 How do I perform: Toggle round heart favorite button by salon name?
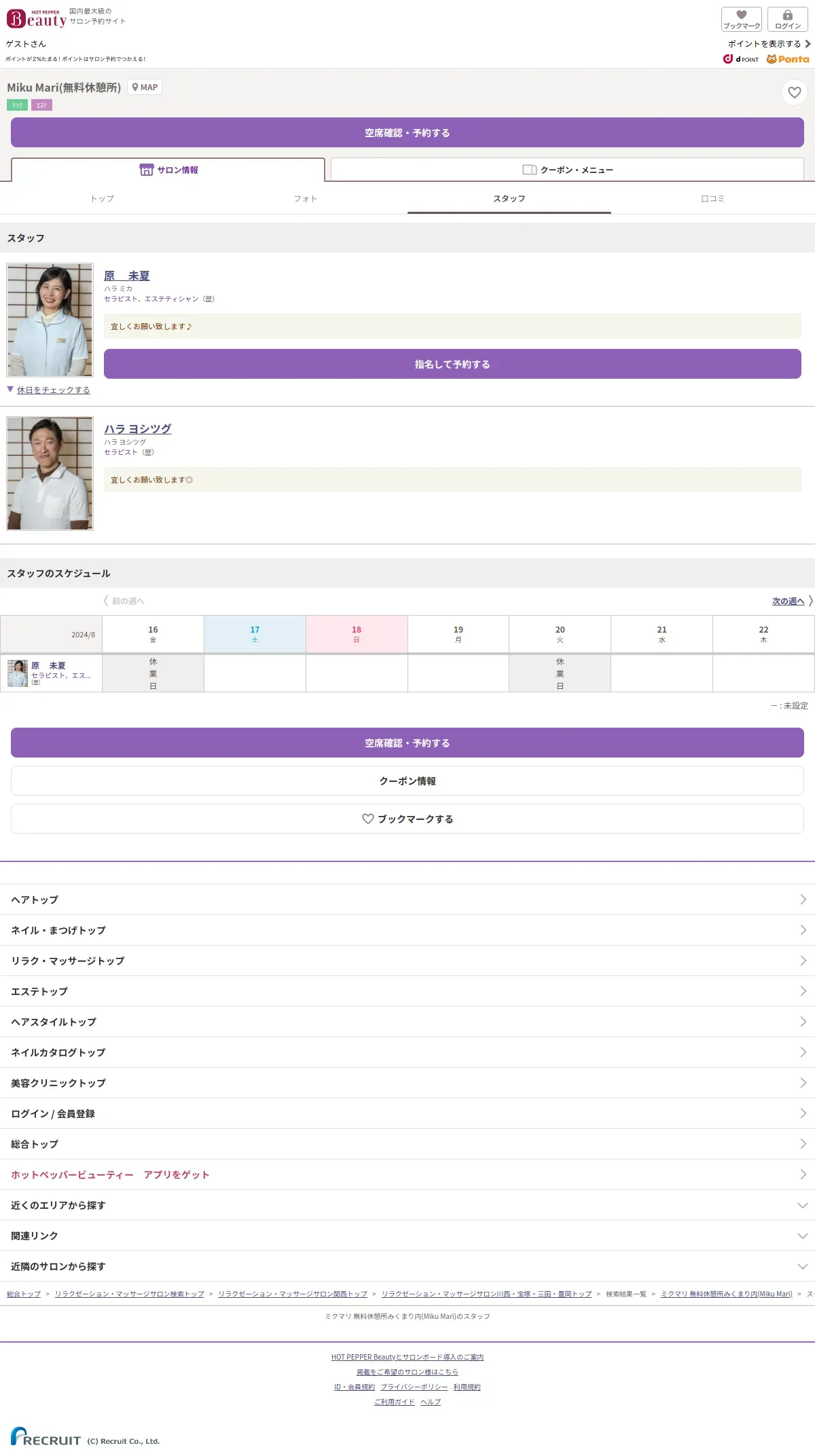tap(794, 92)
